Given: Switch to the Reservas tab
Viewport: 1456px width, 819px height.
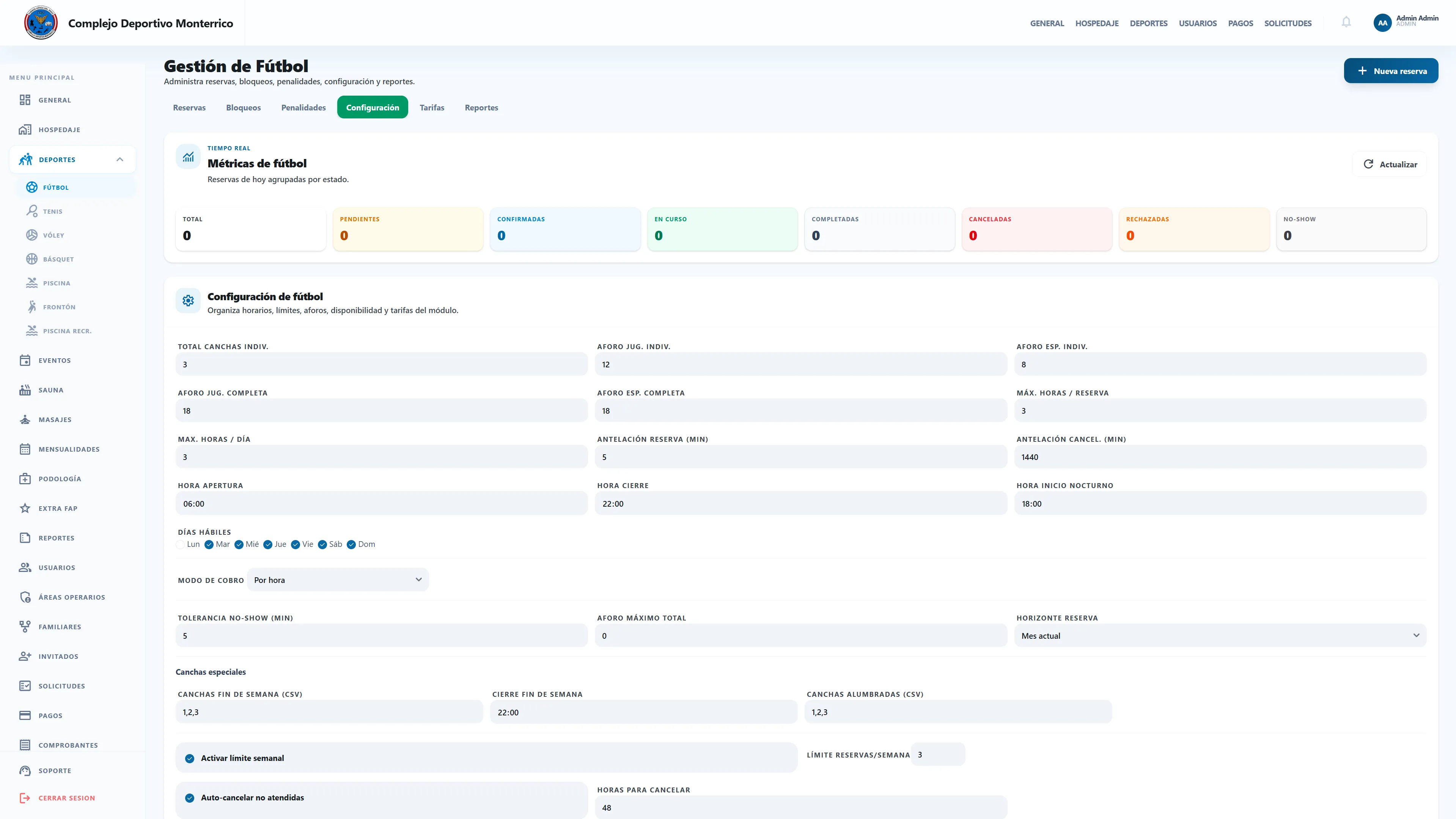Looking at the screenshot, I should coord(189,107).
